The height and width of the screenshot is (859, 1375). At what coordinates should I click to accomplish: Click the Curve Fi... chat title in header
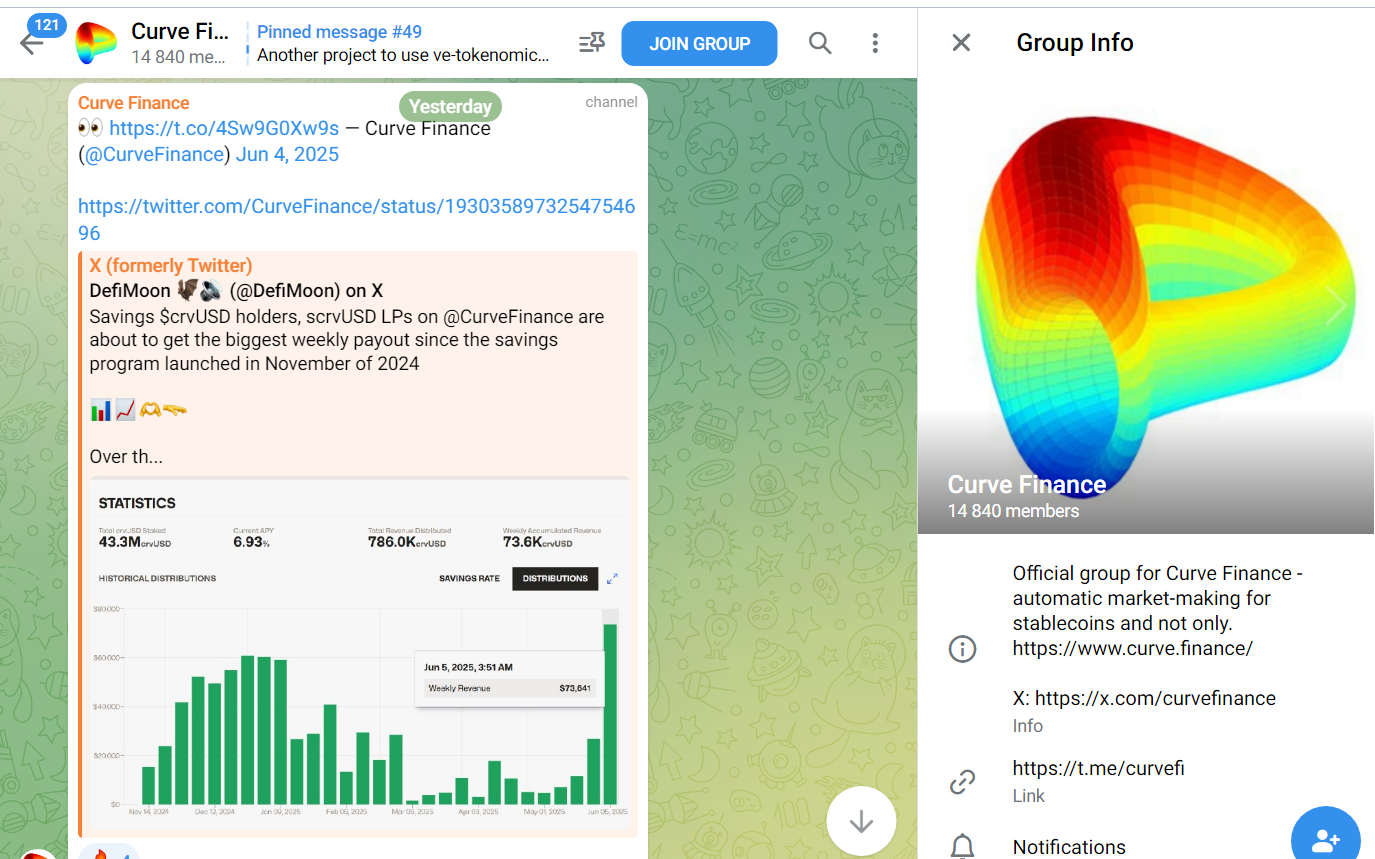pos(180,31)
